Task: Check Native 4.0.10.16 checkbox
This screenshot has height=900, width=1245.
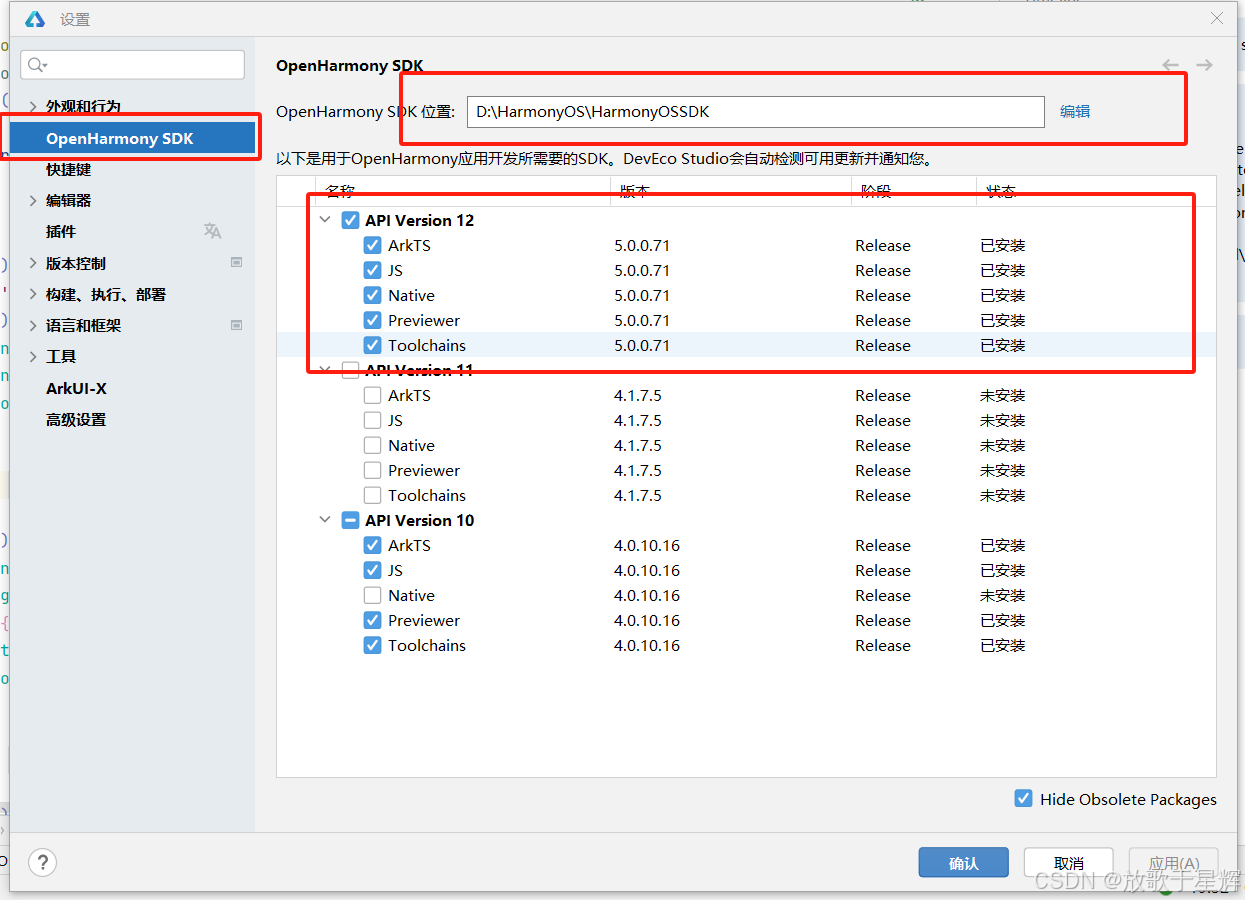Action: [372, 595]
